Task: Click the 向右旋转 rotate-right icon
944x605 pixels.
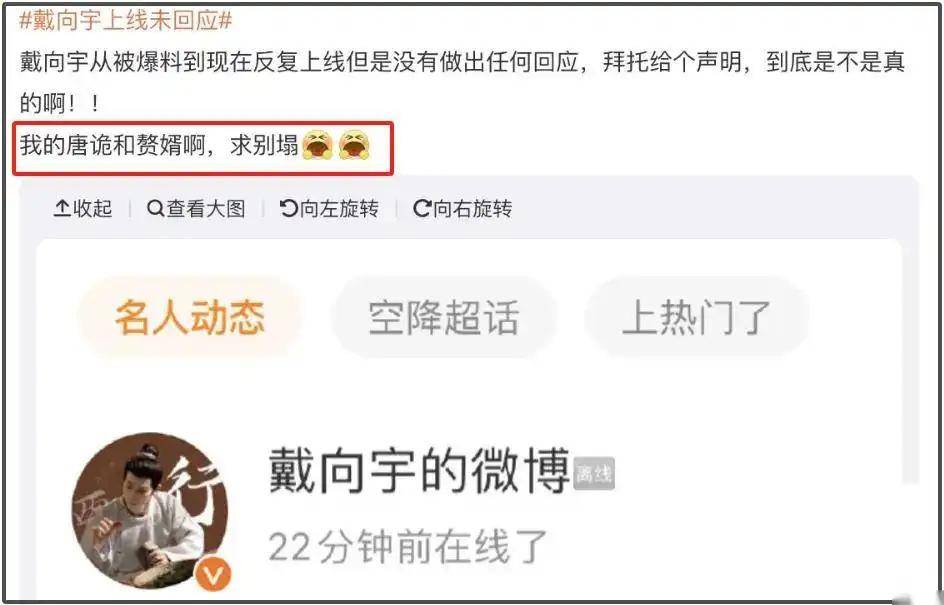Action: [421, 208]
